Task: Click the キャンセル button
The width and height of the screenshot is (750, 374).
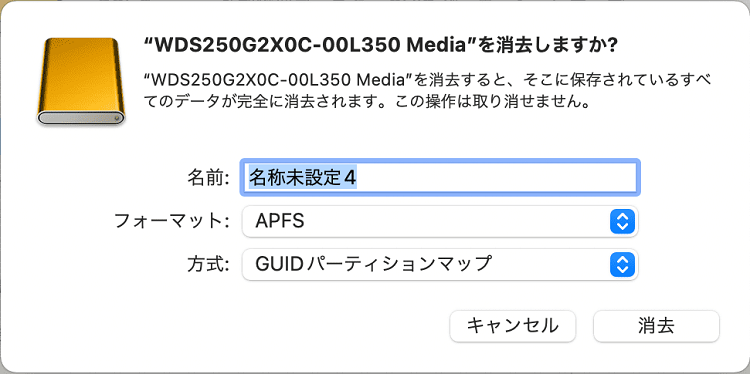Action: pyautogui.click(x=513, y=326)
